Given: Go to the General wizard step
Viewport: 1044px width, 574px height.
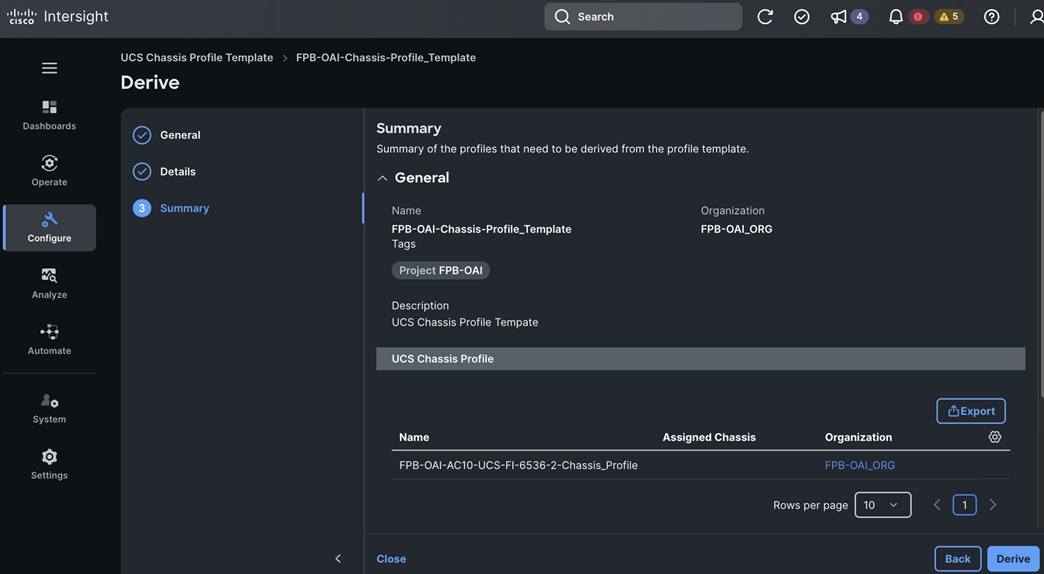Looking at the screenshot, I should pyautogui.click(x=167, y=135).
